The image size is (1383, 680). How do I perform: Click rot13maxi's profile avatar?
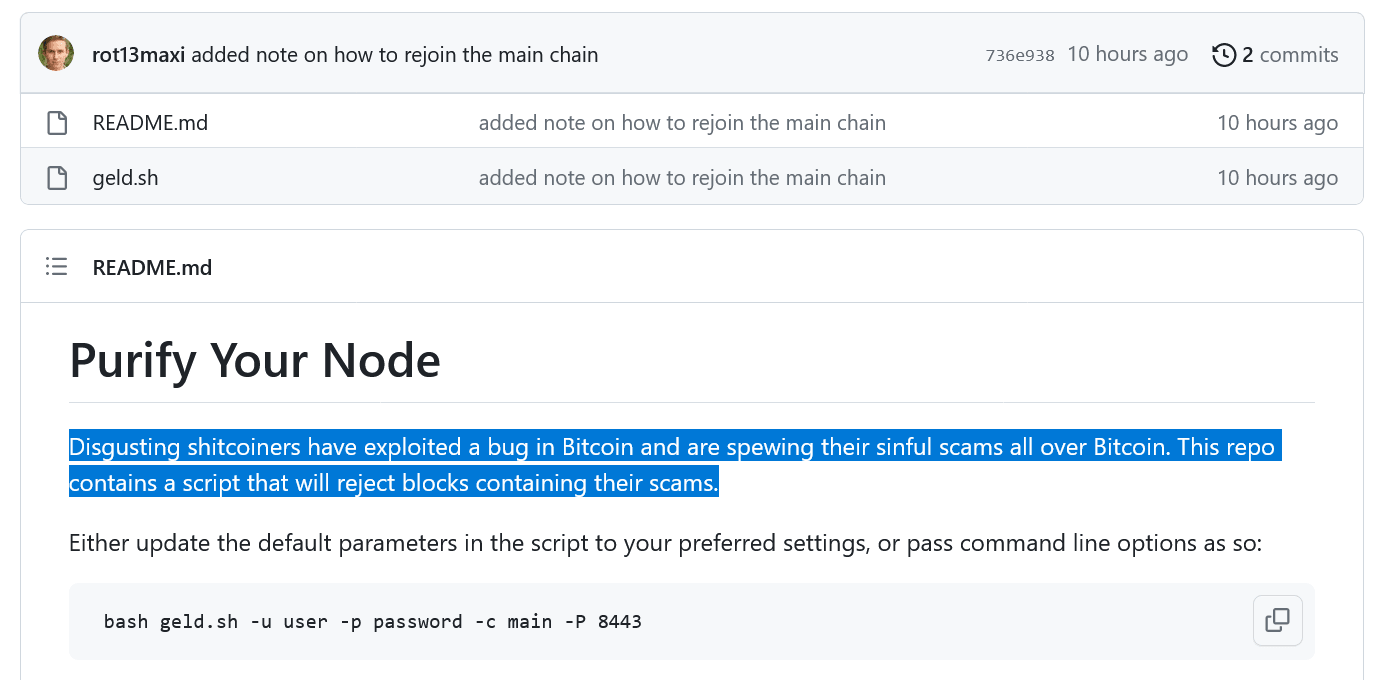56,54
